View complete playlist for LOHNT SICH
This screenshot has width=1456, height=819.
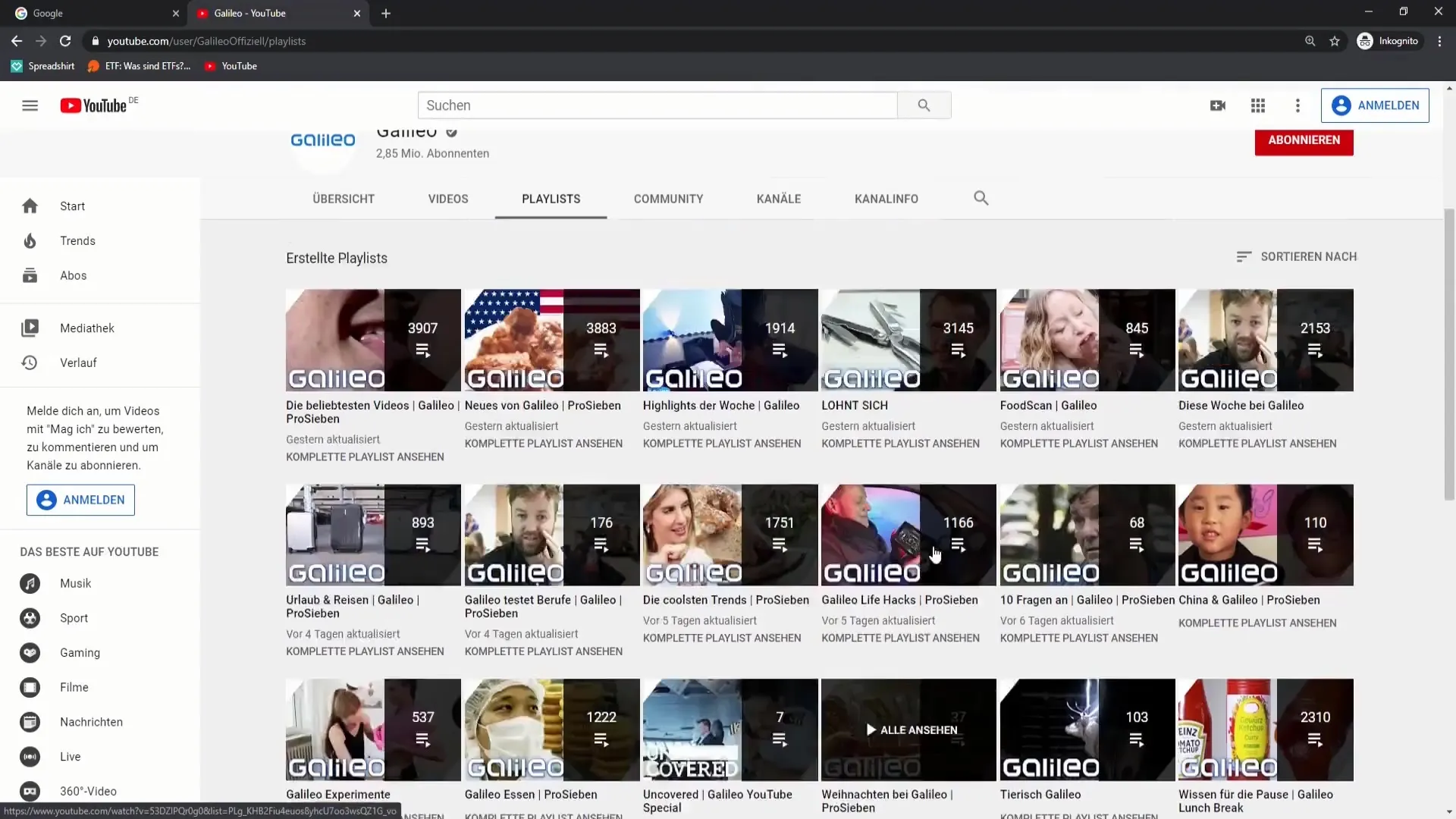click(900, 444)
